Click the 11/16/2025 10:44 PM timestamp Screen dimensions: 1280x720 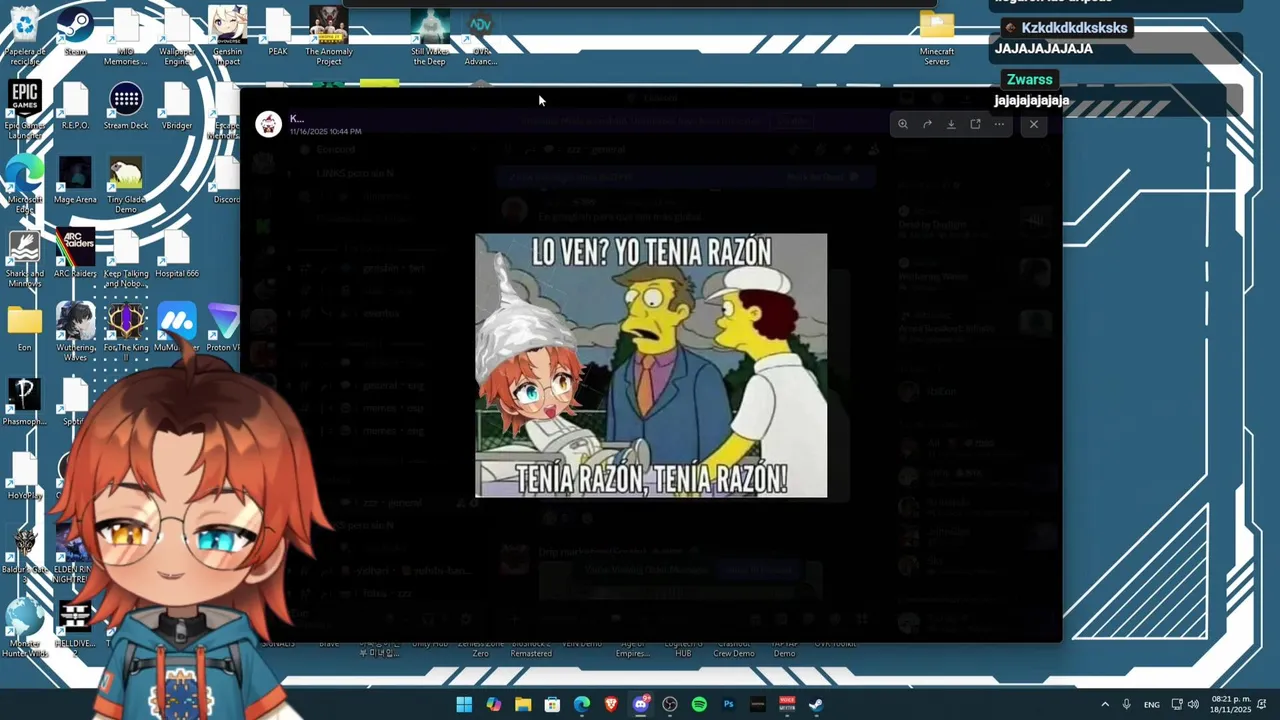pyautogui.click(x=325, y=131)
